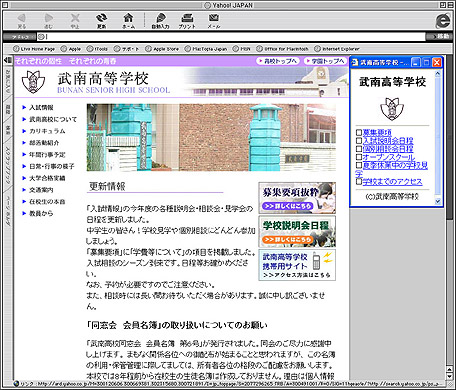This screenshot has height=390, width=456.
Task: Collapse the explorer bar side pane toggle
Action: 7,60
